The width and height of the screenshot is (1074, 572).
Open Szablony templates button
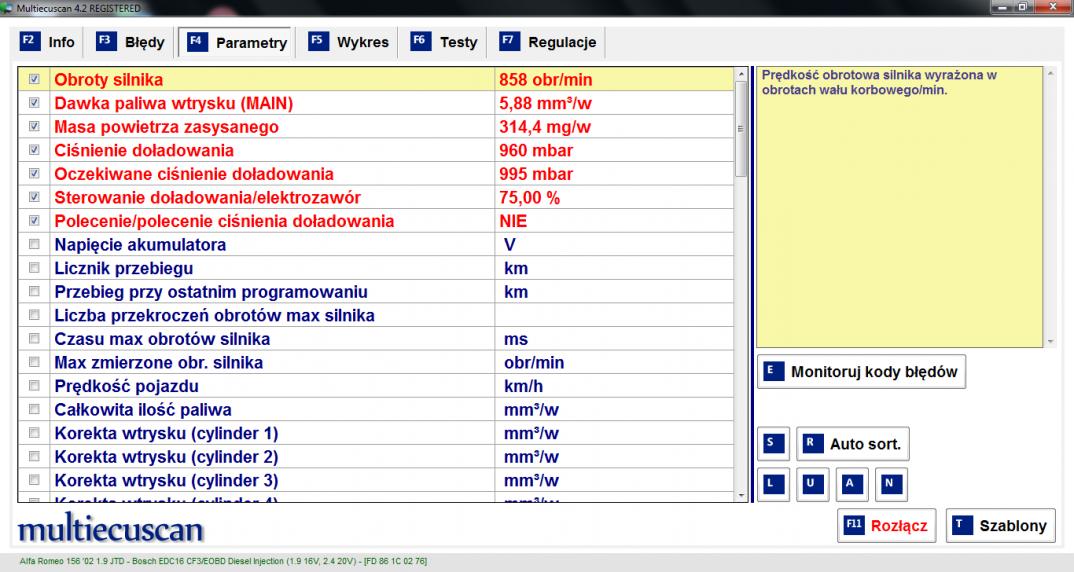pos(1000,526)
